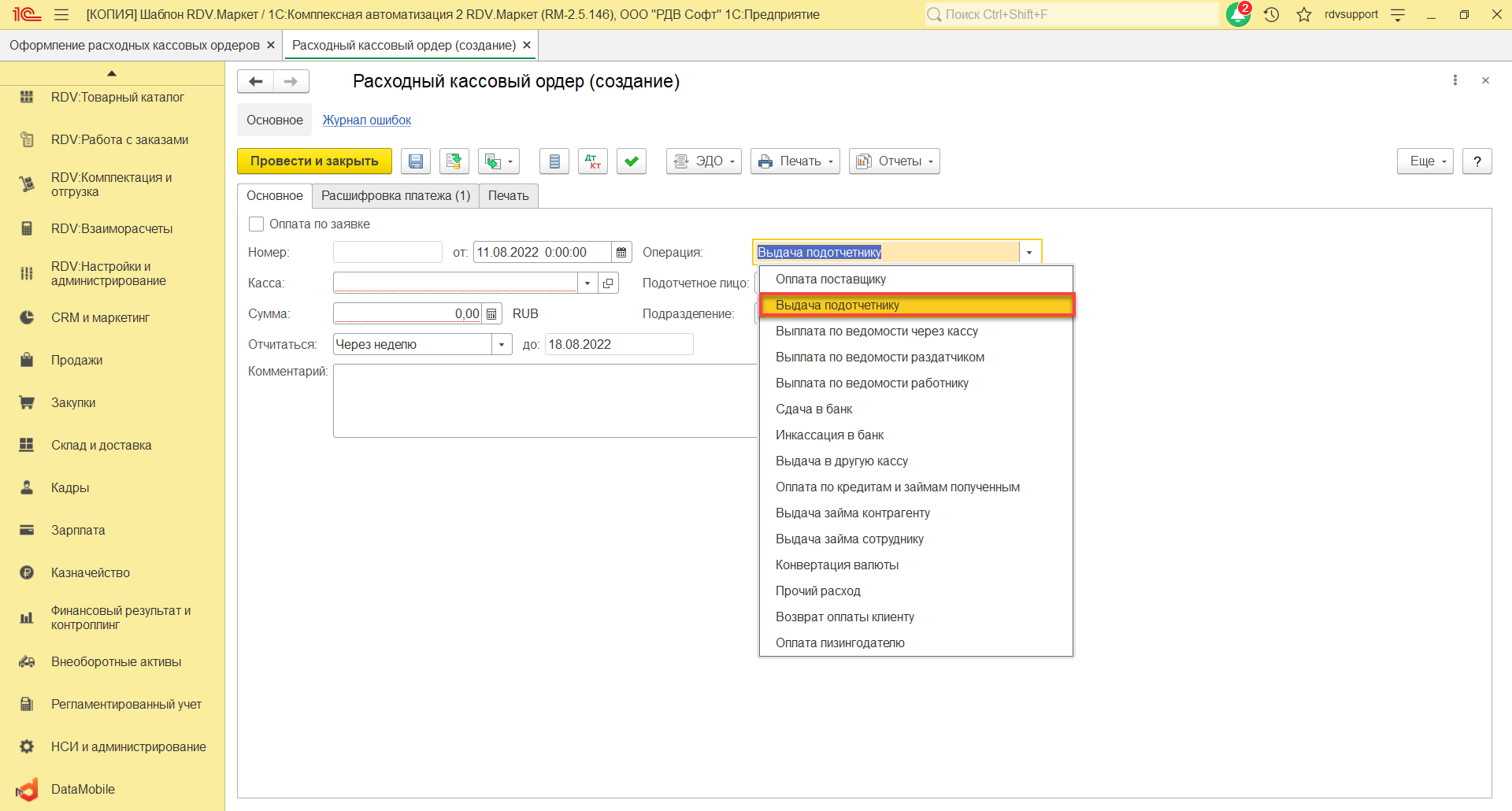Expand the Отчитаться period dropdown
Image resolution: width=1512 pixels, height=811 pixels.
502,345
